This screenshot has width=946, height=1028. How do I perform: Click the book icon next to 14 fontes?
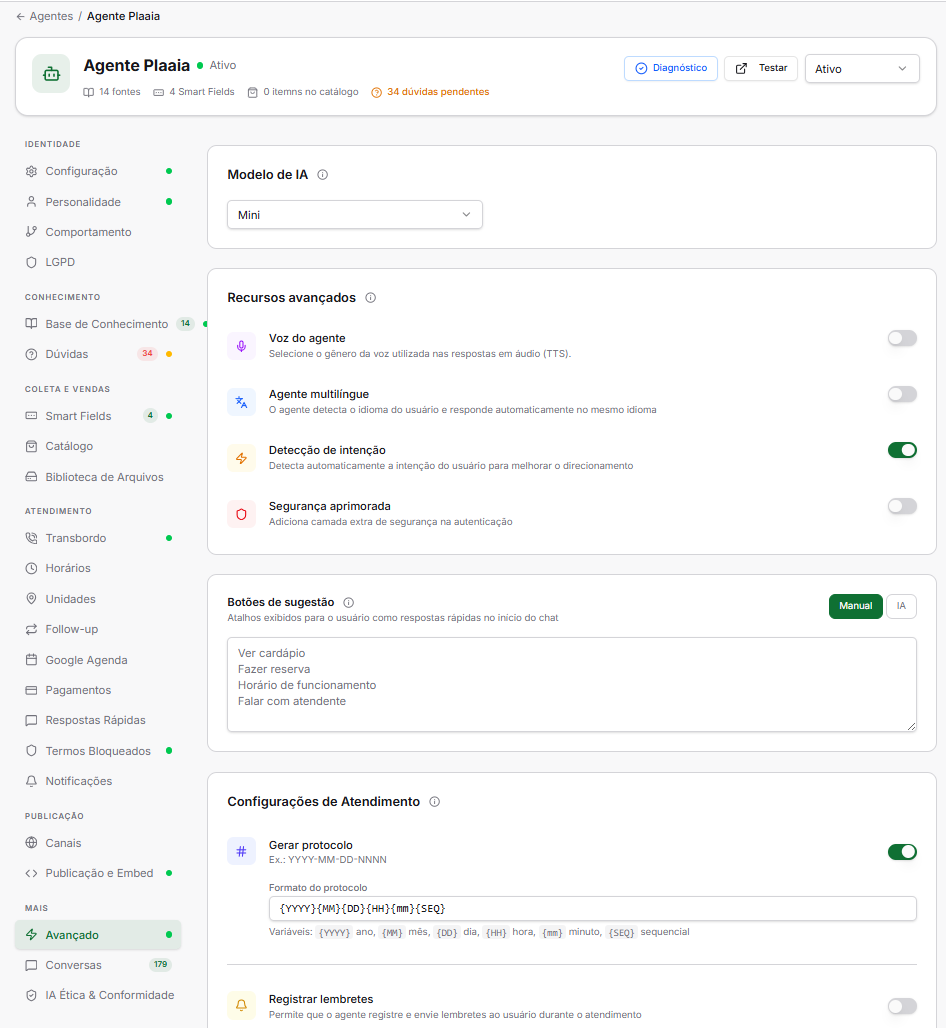pos(89,92)
